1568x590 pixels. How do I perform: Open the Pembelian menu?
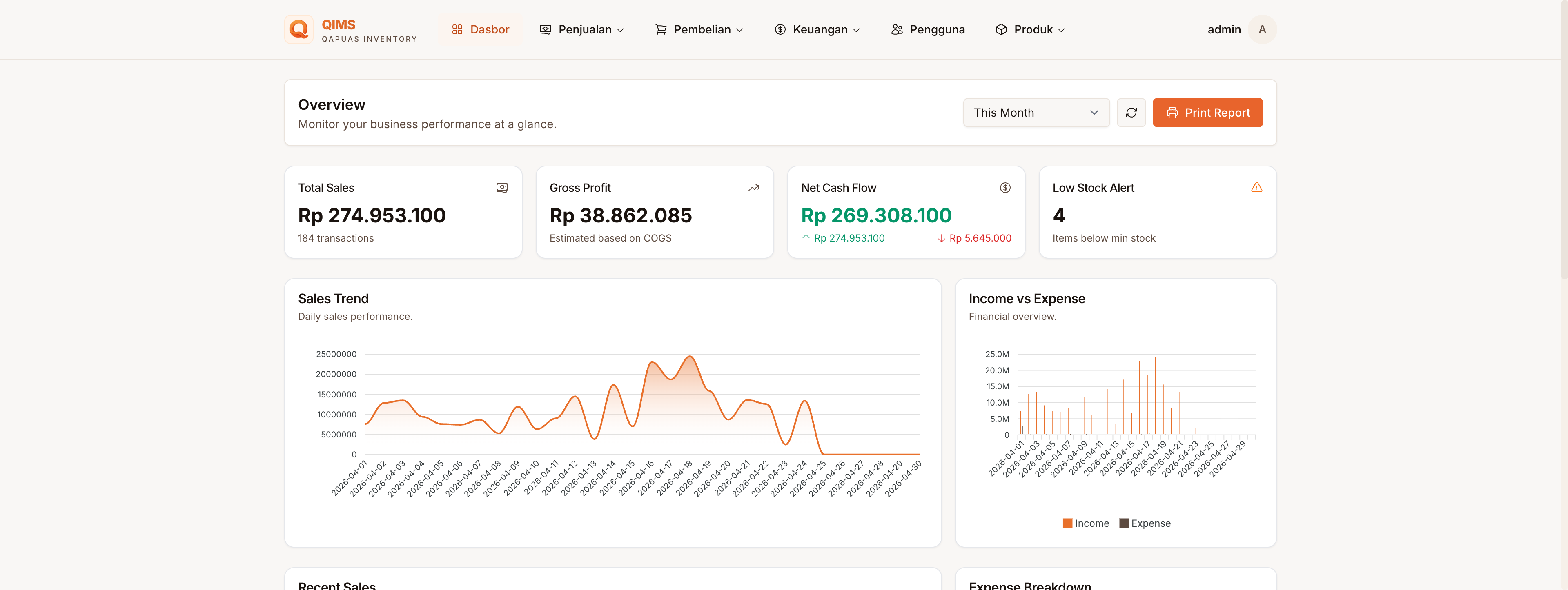tap(699, 29)
